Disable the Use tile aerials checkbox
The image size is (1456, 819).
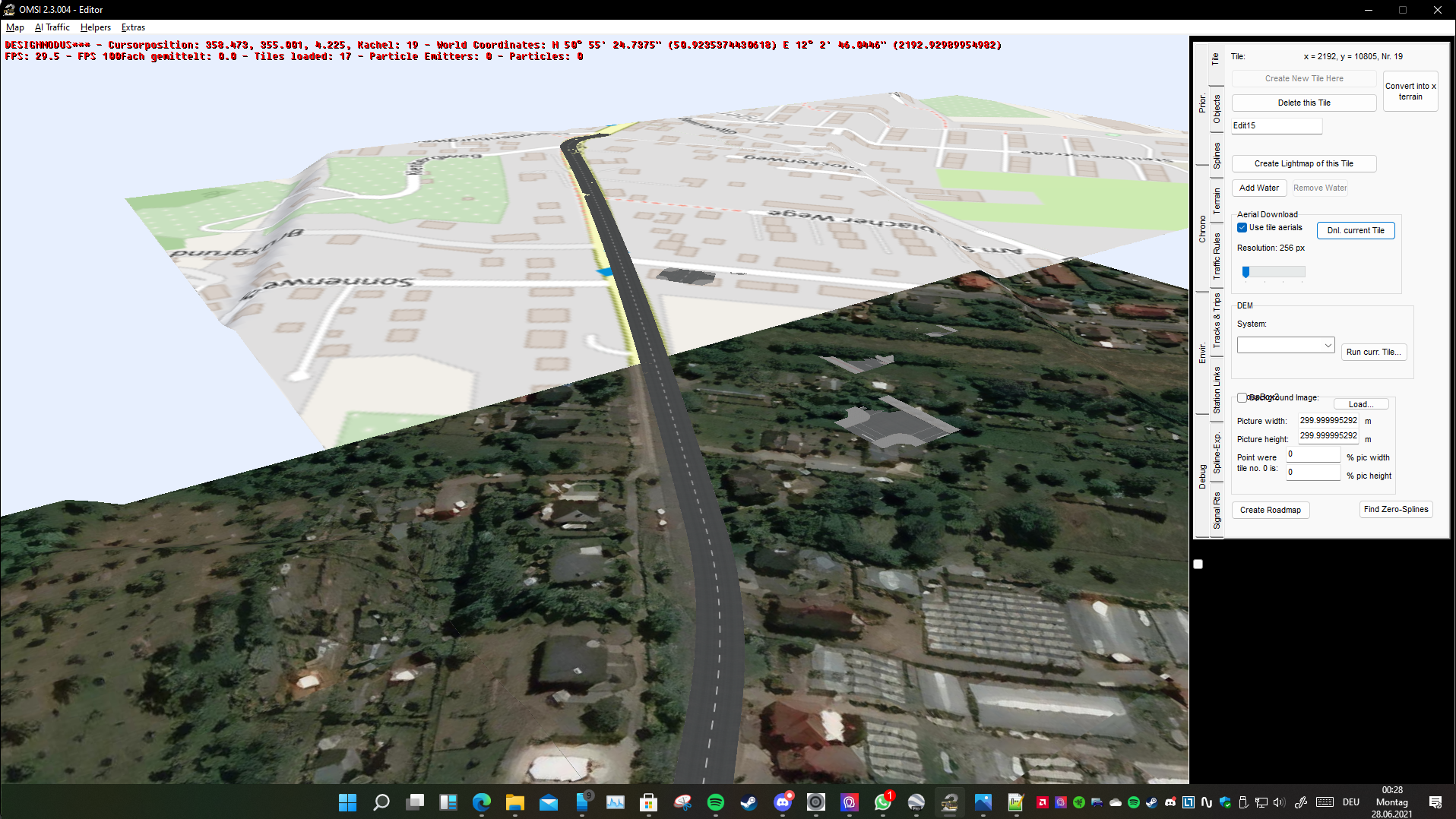click(1242, 228)
